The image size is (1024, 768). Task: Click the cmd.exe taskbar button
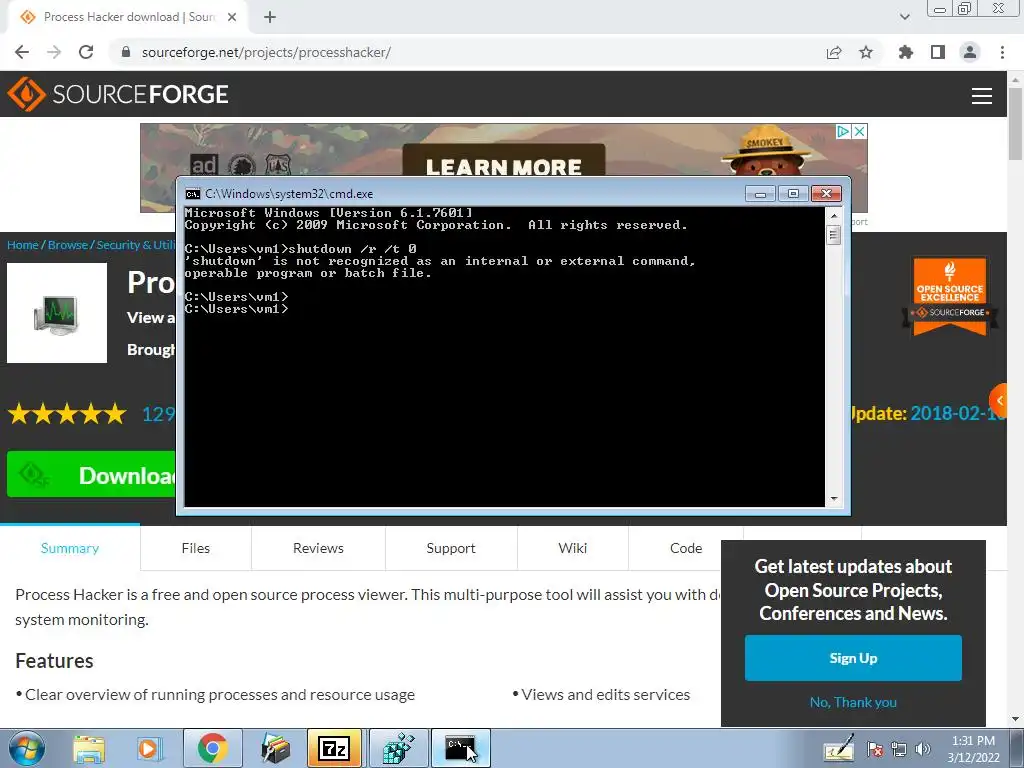(461, 748)
